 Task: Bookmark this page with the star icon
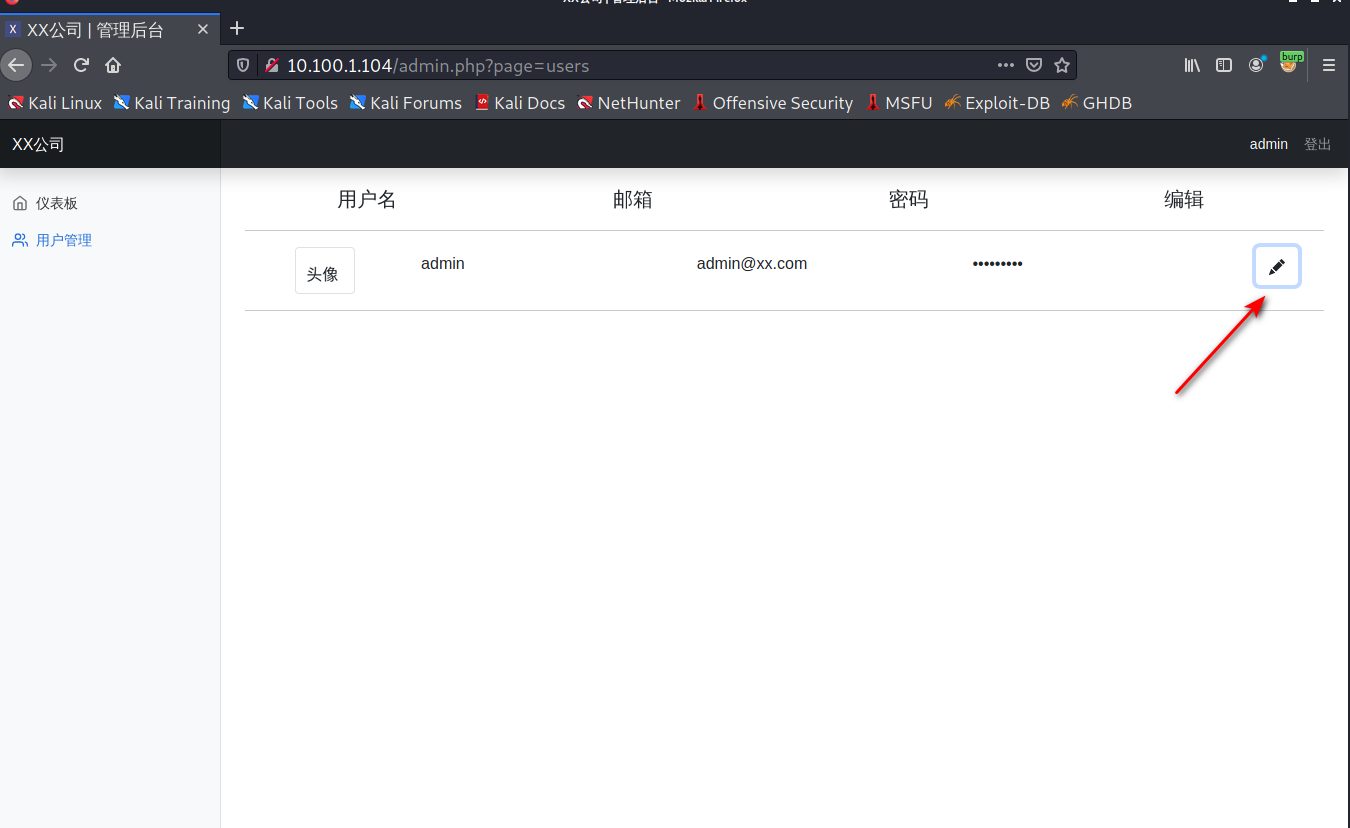(x=1062, y=65)
